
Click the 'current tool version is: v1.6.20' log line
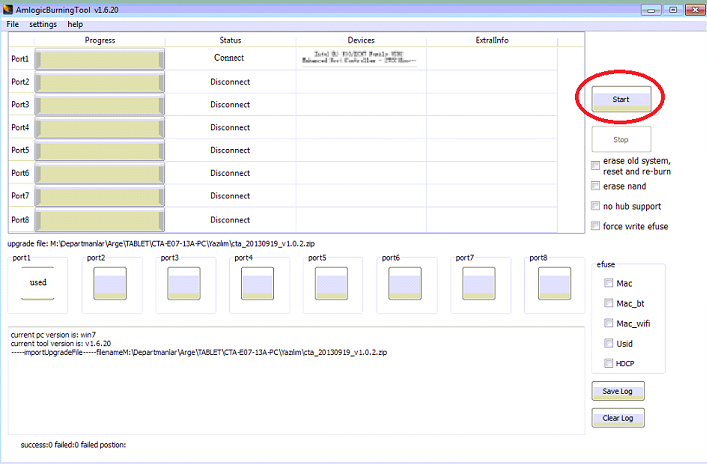pyautogui.click(x=61, y=343)
